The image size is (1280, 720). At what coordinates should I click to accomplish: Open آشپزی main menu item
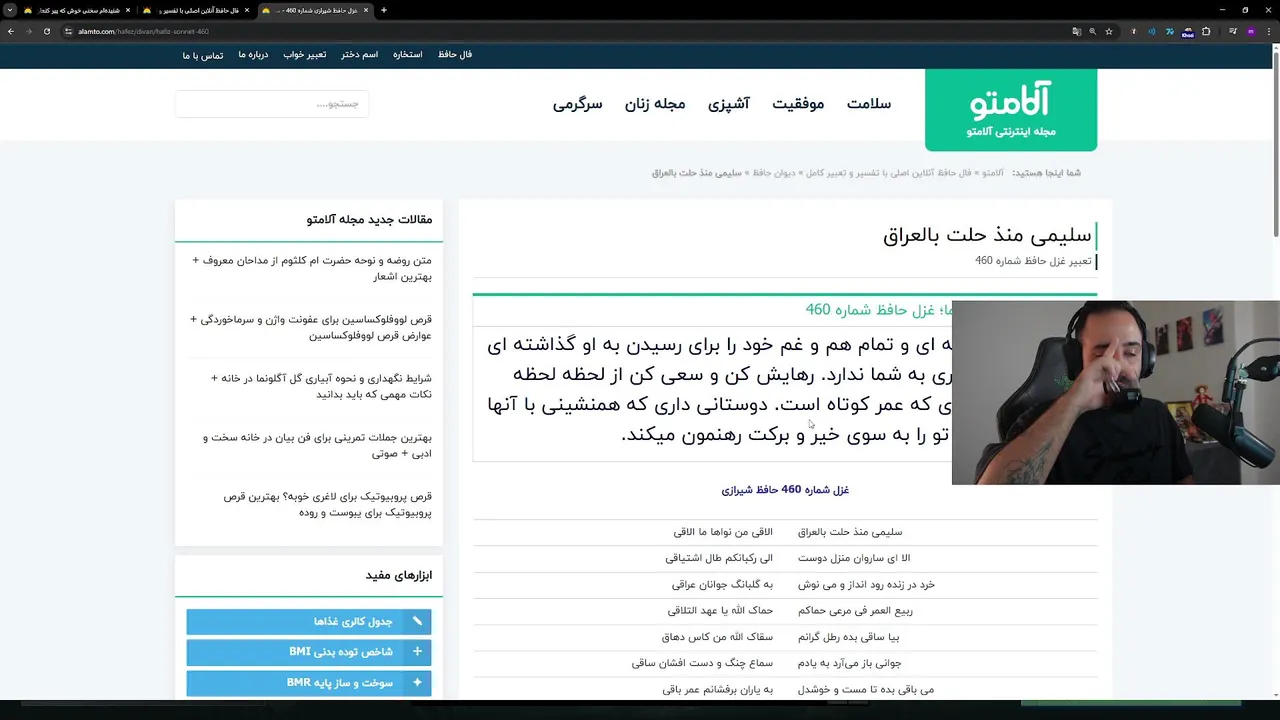[729, 104]
